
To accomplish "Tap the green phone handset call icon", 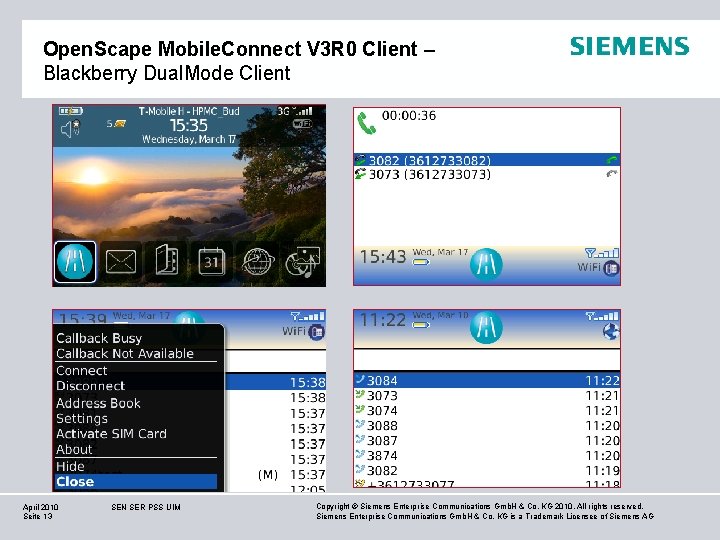I will [x=366, y=123].
